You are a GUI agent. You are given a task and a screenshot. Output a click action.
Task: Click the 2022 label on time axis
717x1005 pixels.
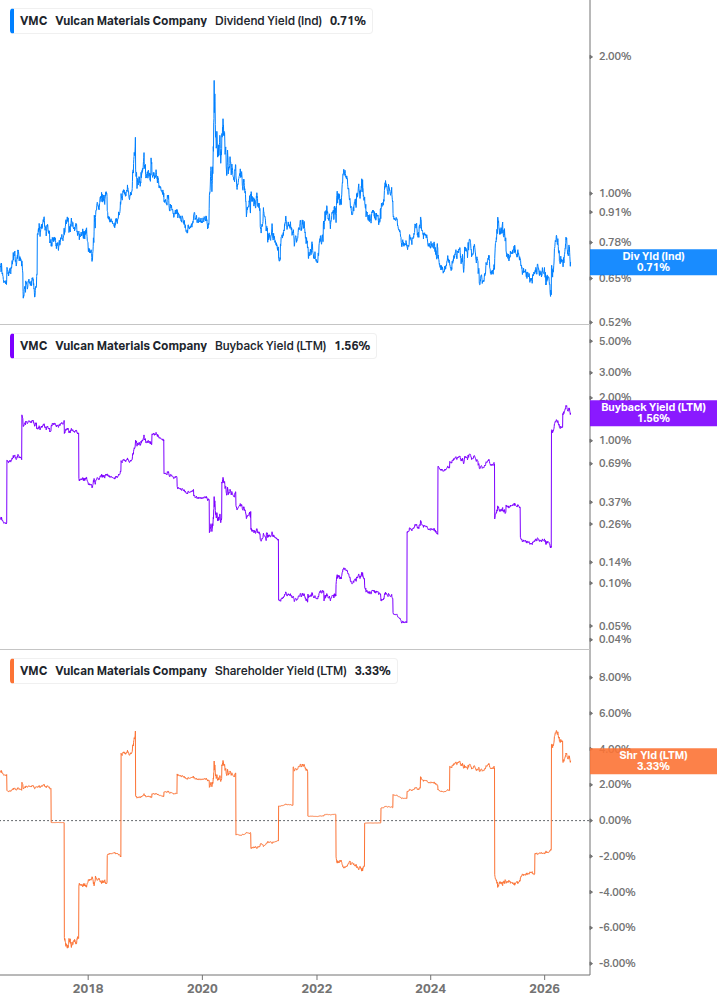click(317, 988)
